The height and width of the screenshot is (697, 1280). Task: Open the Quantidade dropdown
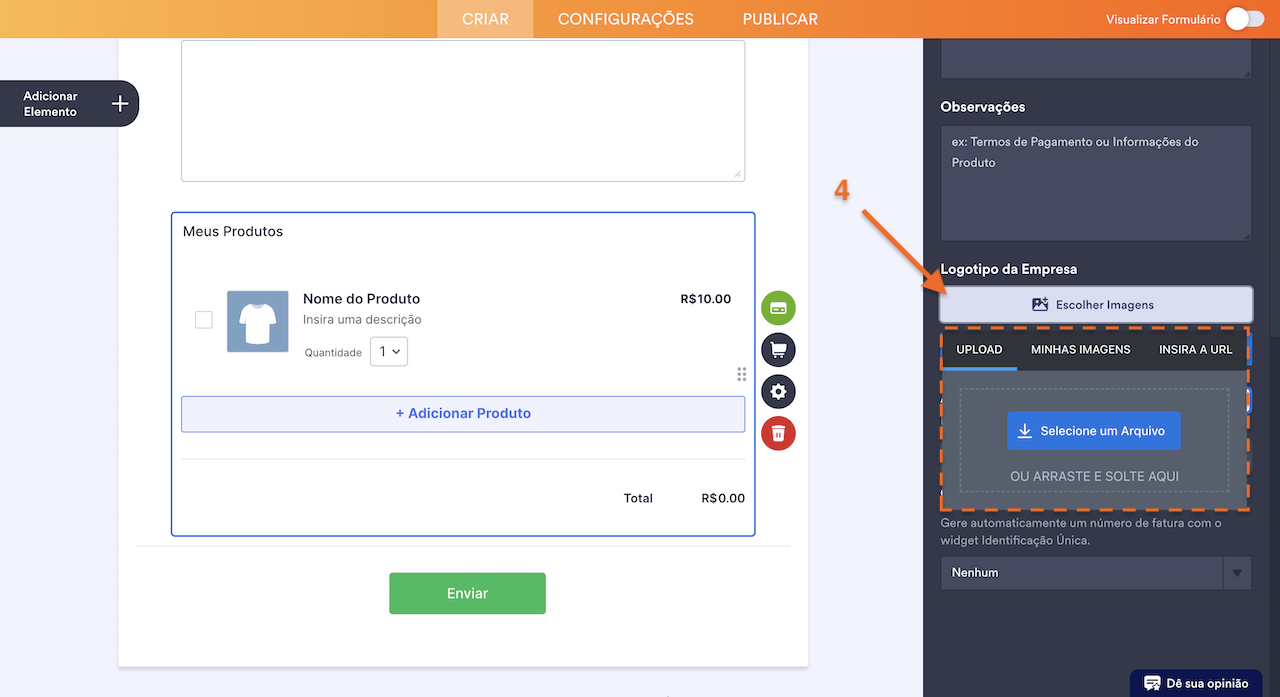389,352
